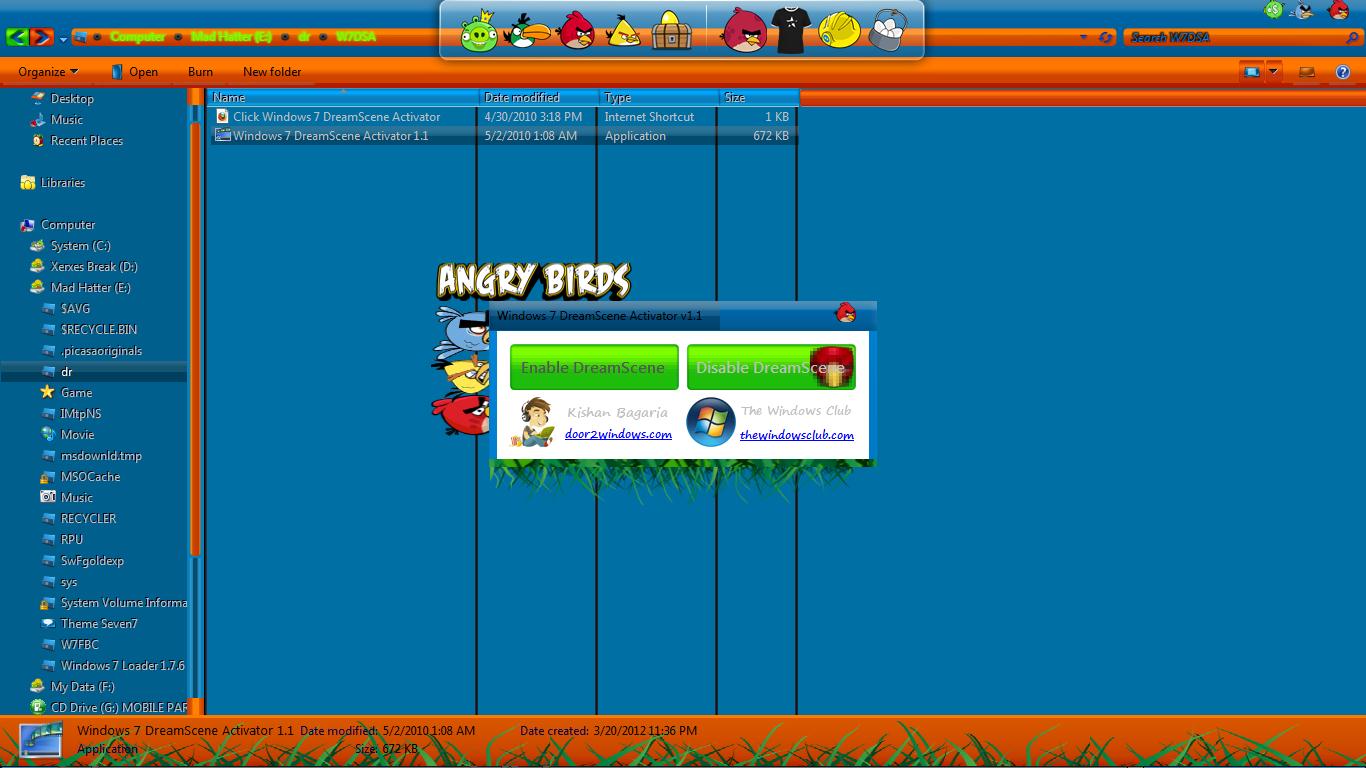The width and height of the screenshot is (1366, 768).
Task: Click the green Back arrow button
Action: click(17, 37)
